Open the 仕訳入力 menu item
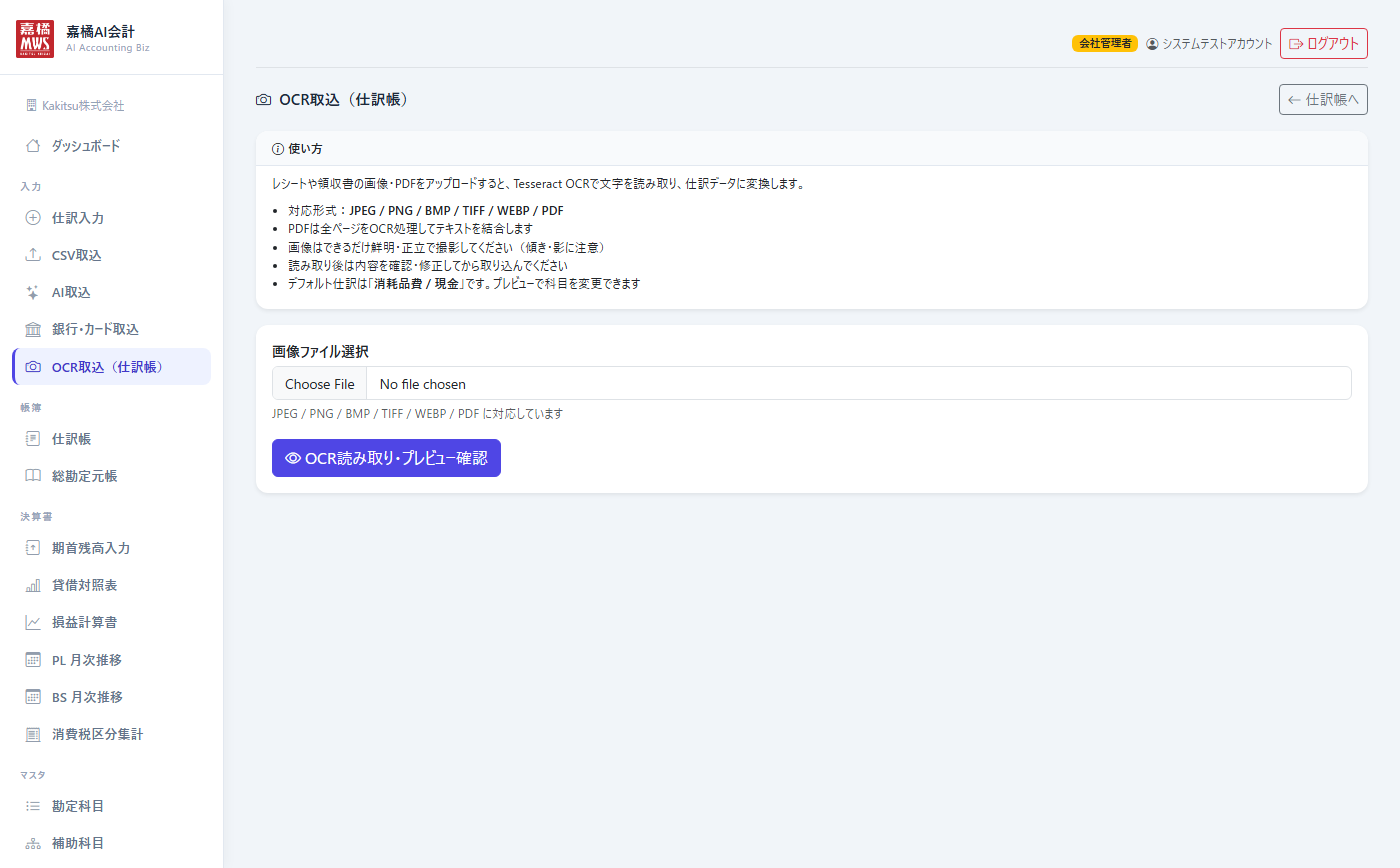This screenshot has height=868, width=1400. pos(112,218)
